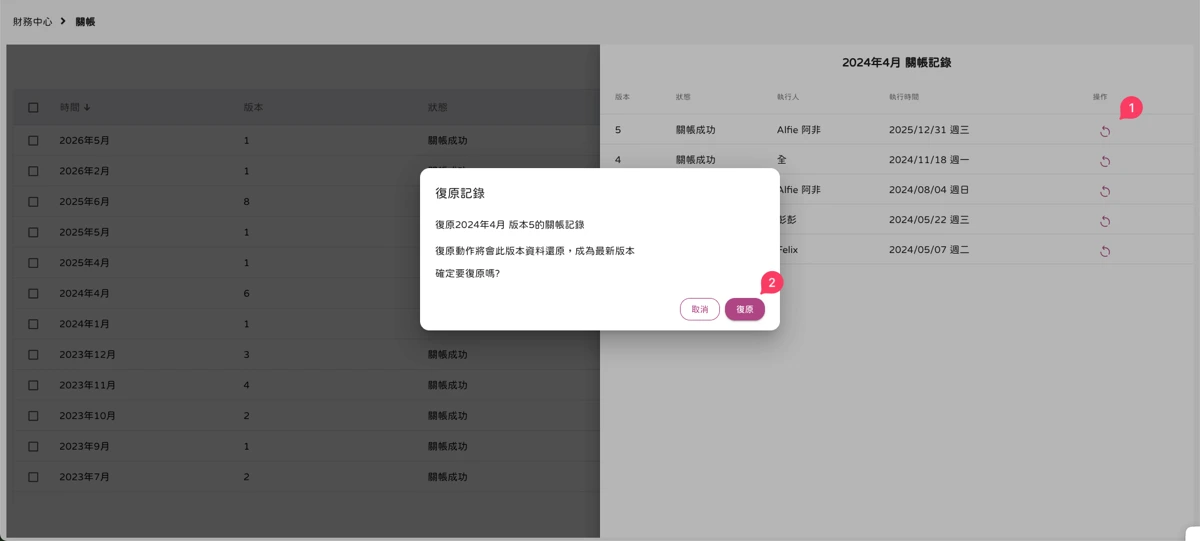Click version number 6 in 2024年4月 row
The image size is (1200, 541).
246,294
